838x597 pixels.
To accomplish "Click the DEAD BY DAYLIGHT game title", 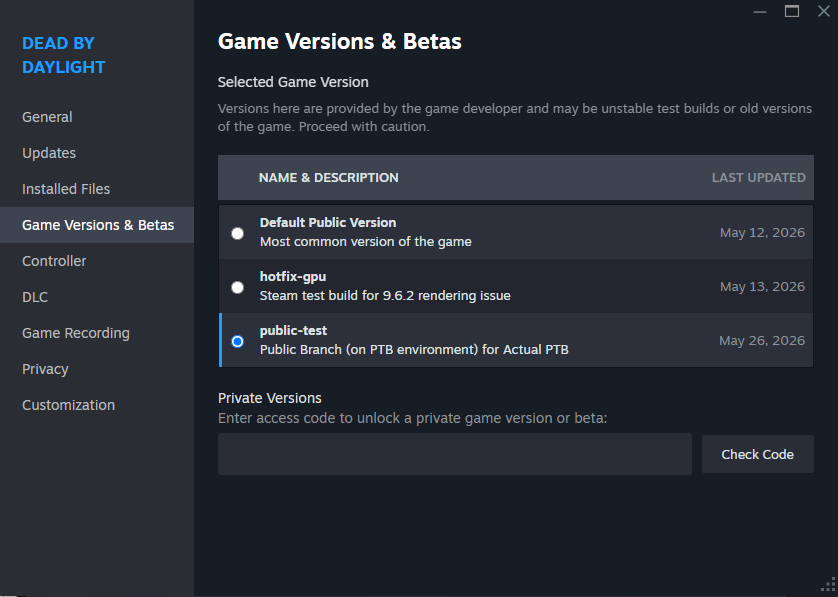I will 64,55.
